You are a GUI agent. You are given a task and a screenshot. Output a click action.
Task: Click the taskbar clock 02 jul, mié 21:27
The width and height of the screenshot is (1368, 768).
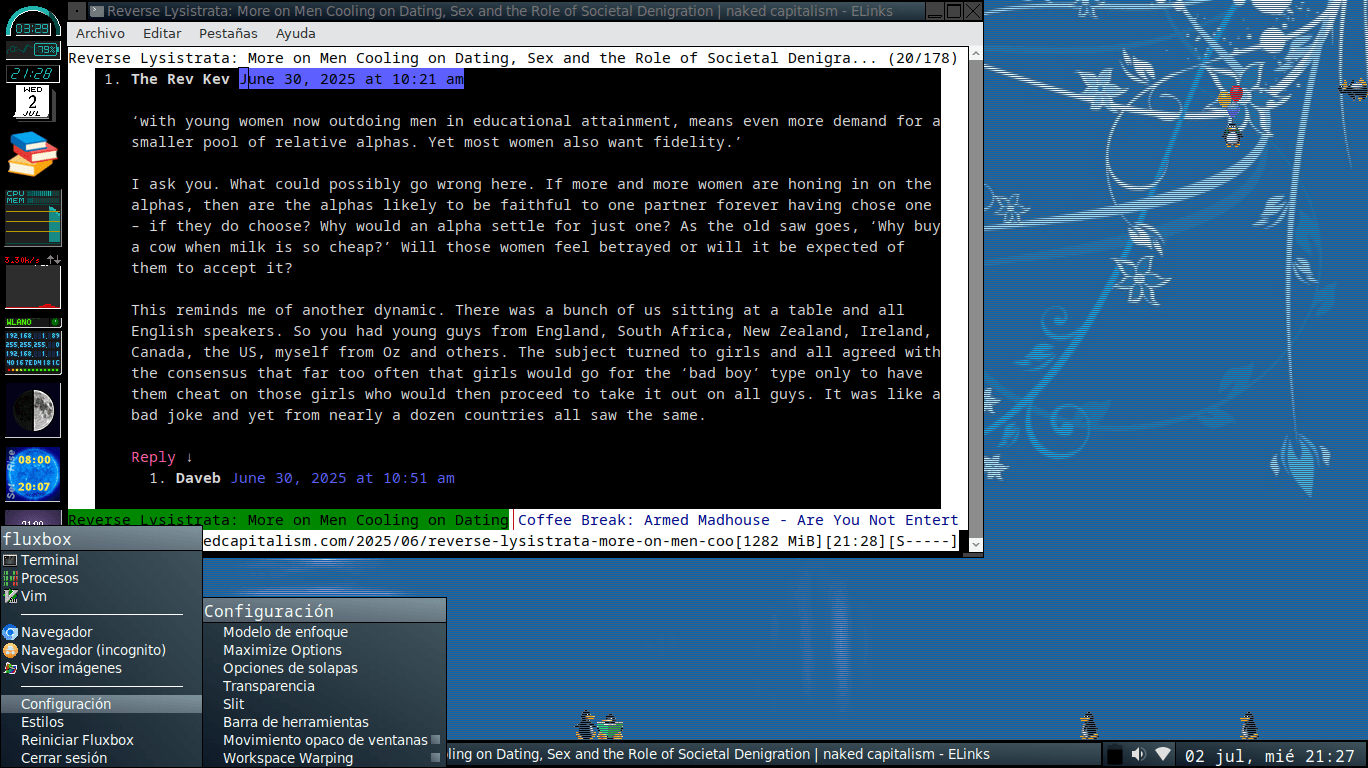point(1269,755)
